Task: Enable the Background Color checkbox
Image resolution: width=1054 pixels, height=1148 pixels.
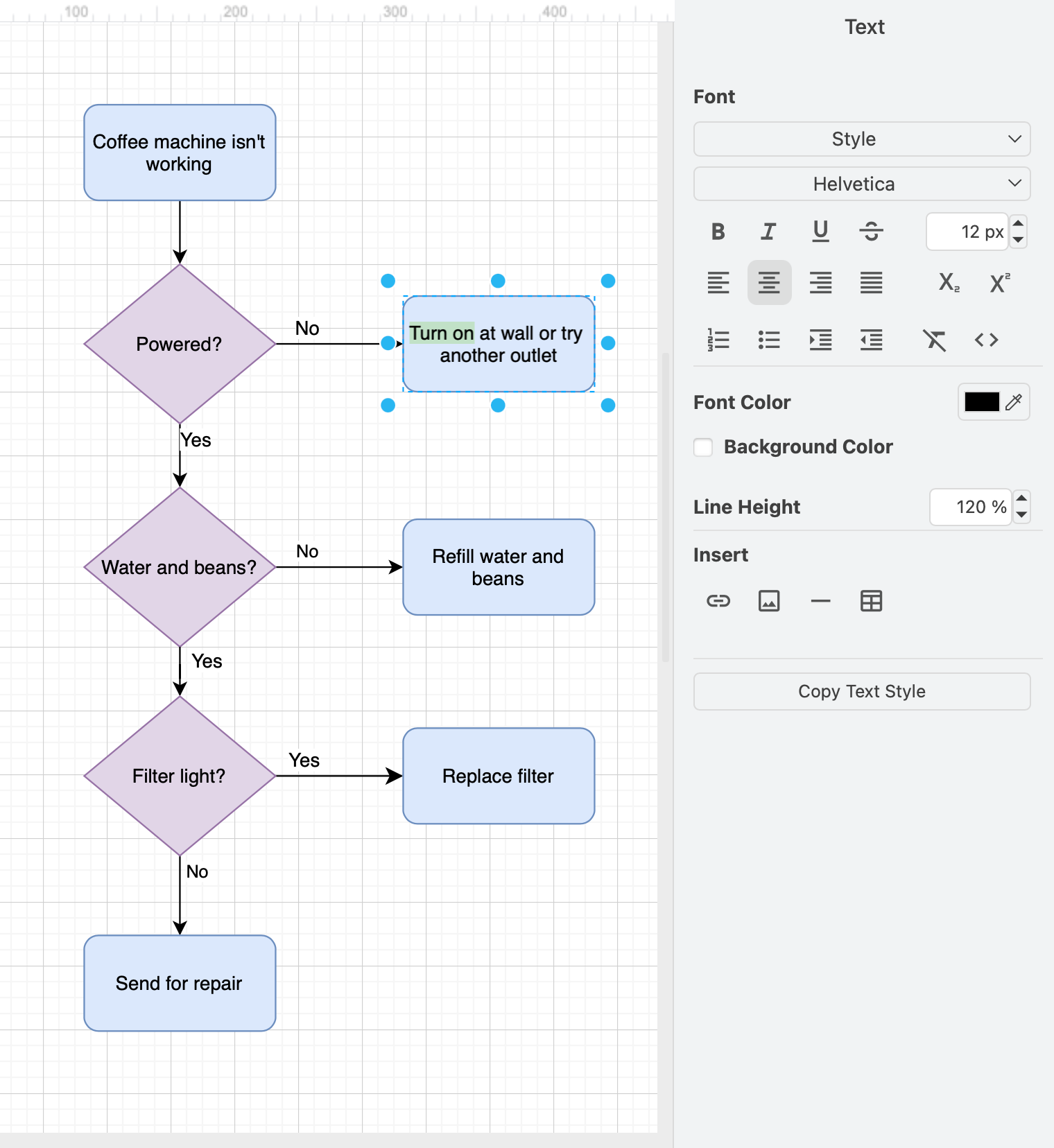Action: [703, 447]
